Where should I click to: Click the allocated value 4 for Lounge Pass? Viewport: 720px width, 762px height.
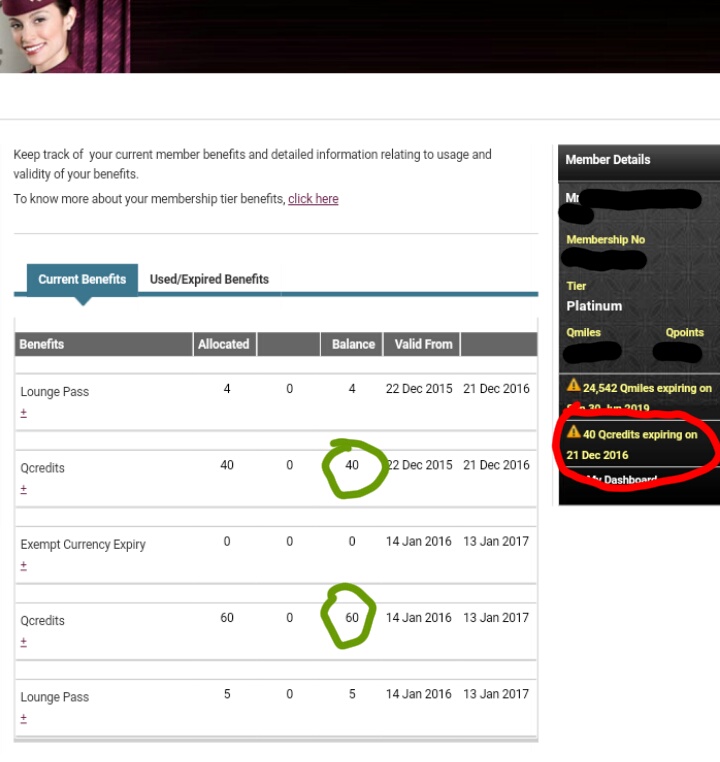click(227, 389)
